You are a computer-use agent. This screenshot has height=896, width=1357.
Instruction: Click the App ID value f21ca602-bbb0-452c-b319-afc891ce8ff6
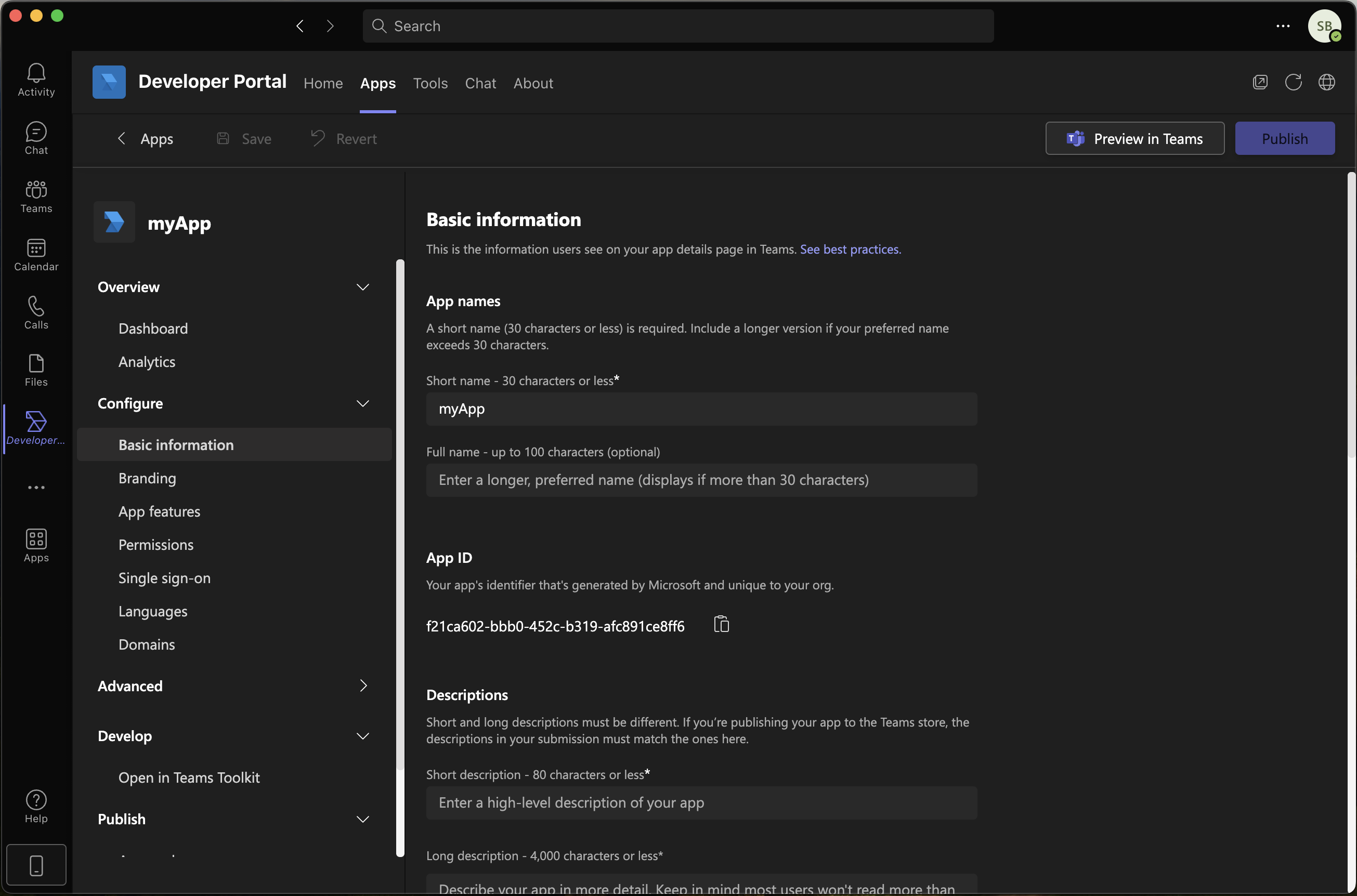(555, 626)
